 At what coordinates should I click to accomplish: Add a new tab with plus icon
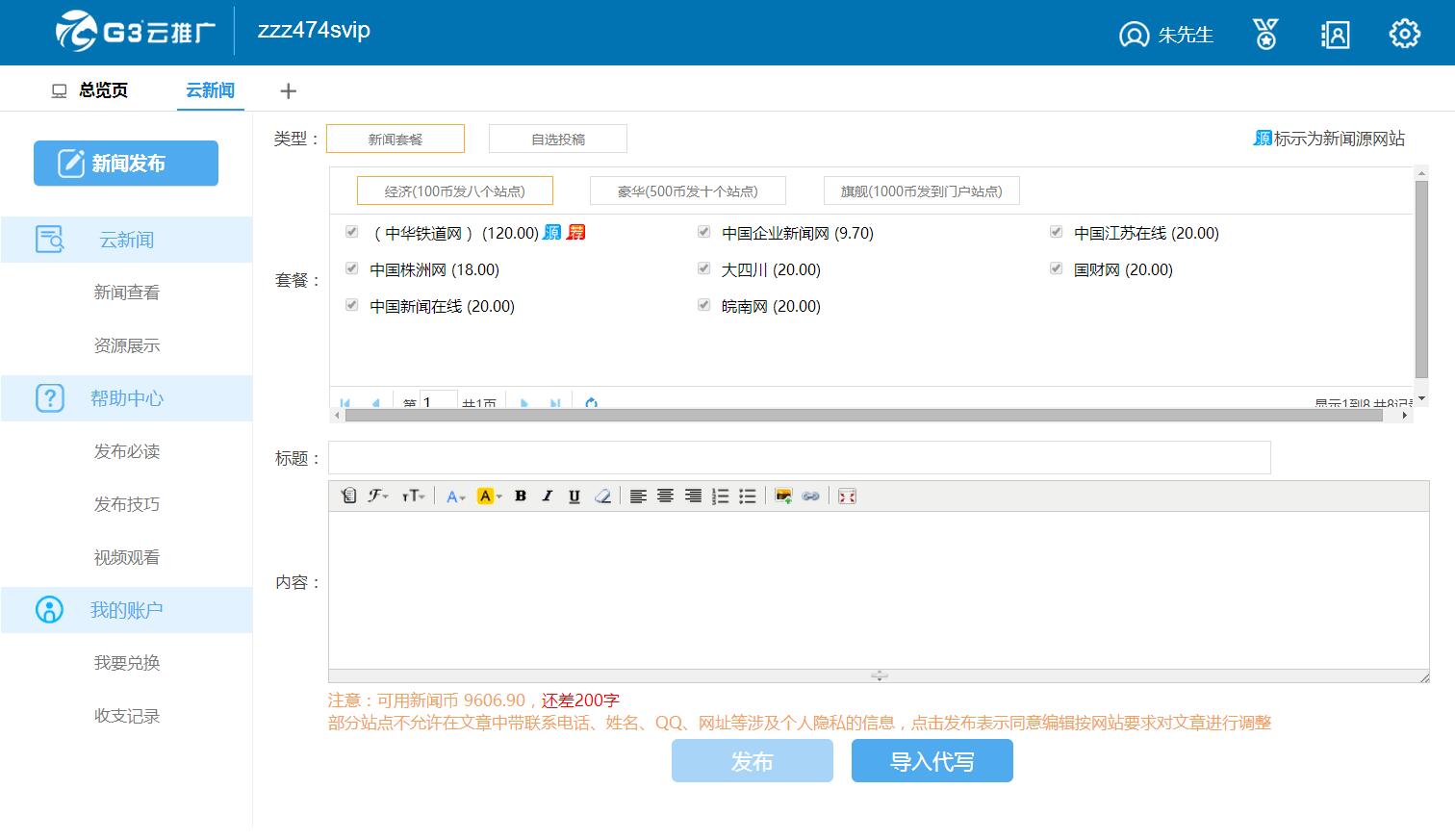coord(288,91)
